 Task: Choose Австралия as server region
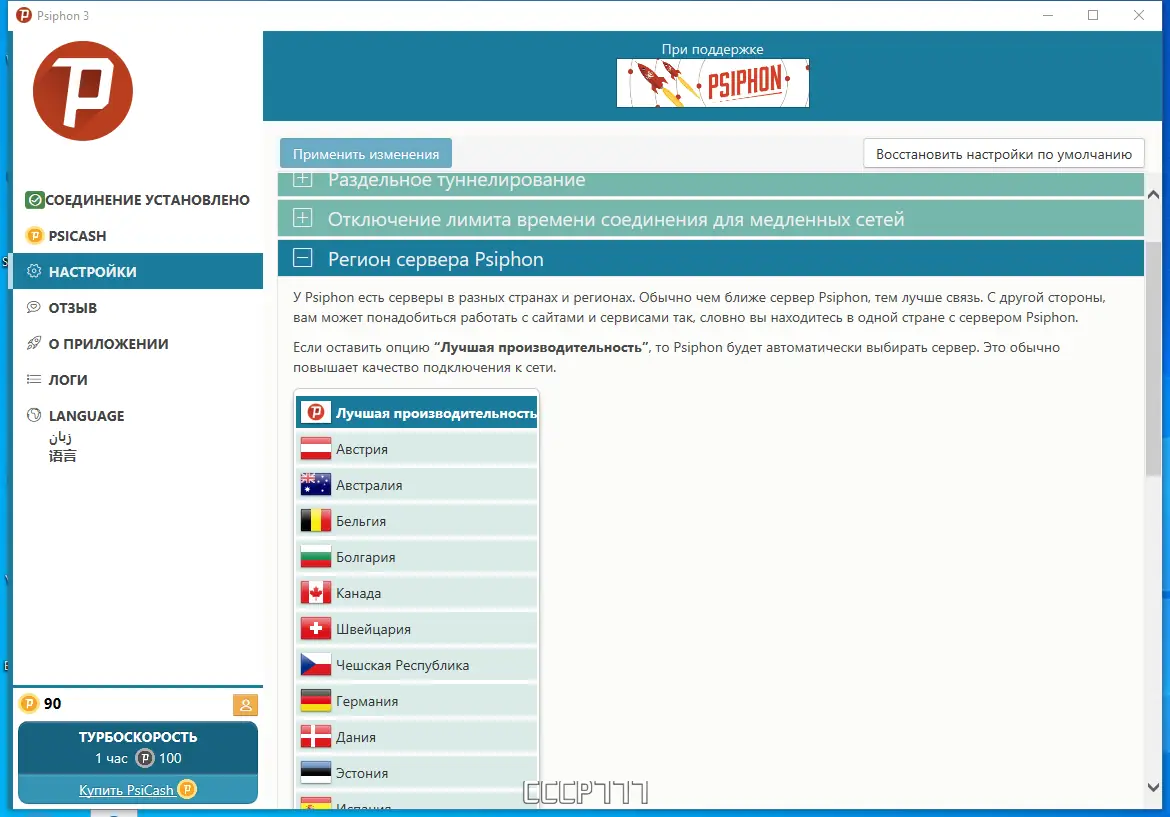pos(417,485)
